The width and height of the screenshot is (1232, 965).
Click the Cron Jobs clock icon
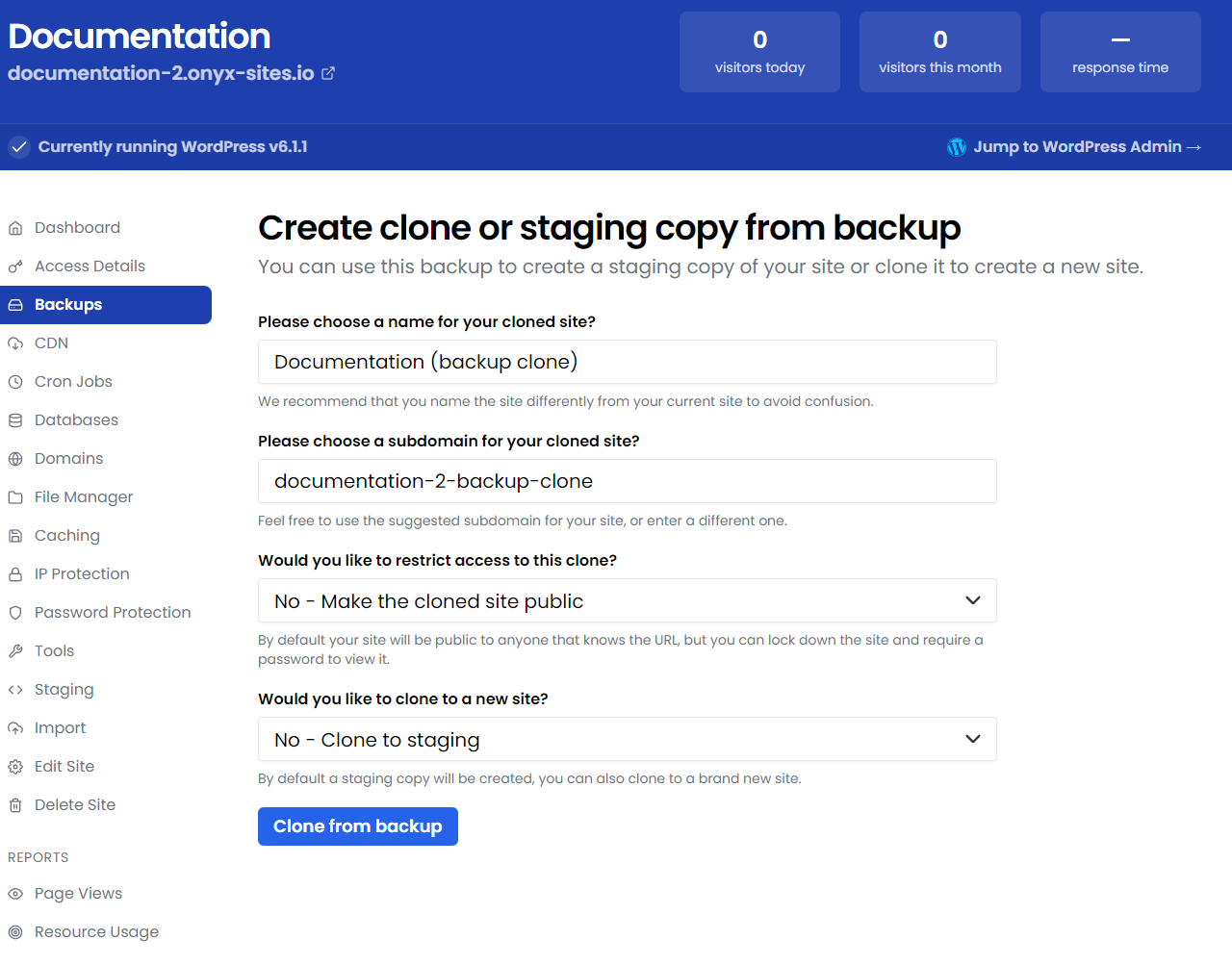[15, 382]
